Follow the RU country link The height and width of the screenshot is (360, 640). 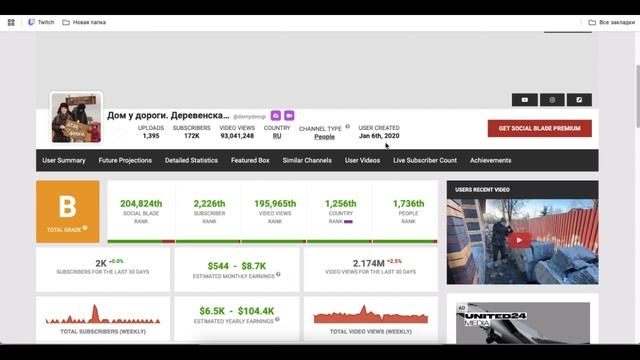tap(277, 136)
